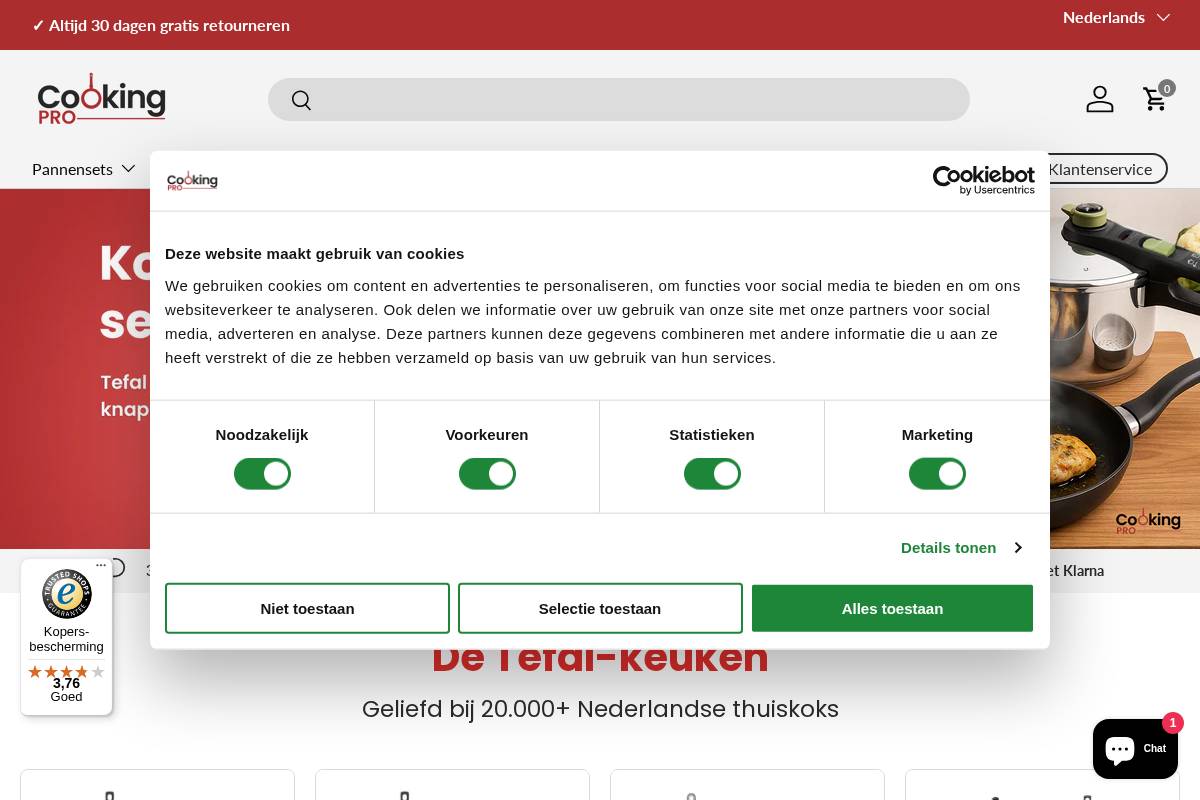Click the Cooking Pro logo
The width and height of the screenshot is (1200, 800).
[101, 98]
